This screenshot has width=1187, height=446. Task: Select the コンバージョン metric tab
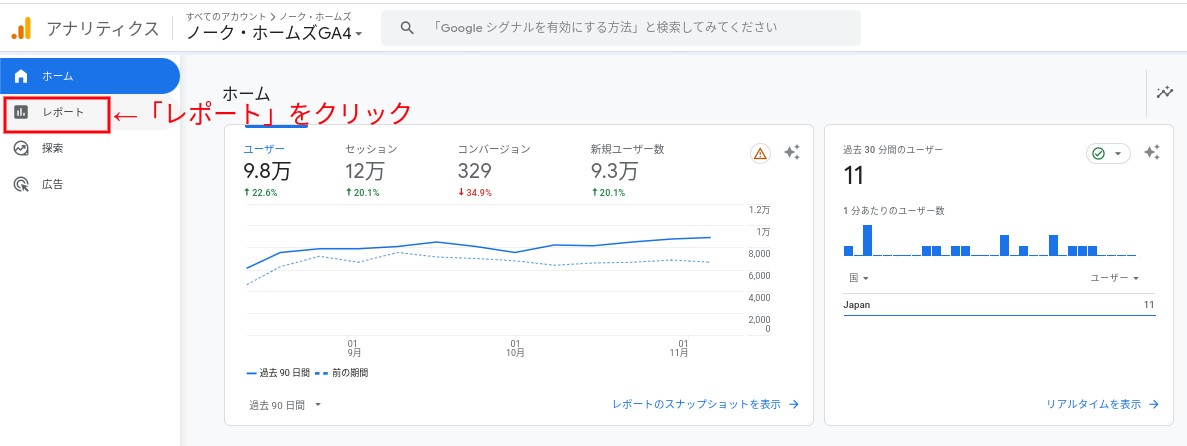(x=493, y=161)
